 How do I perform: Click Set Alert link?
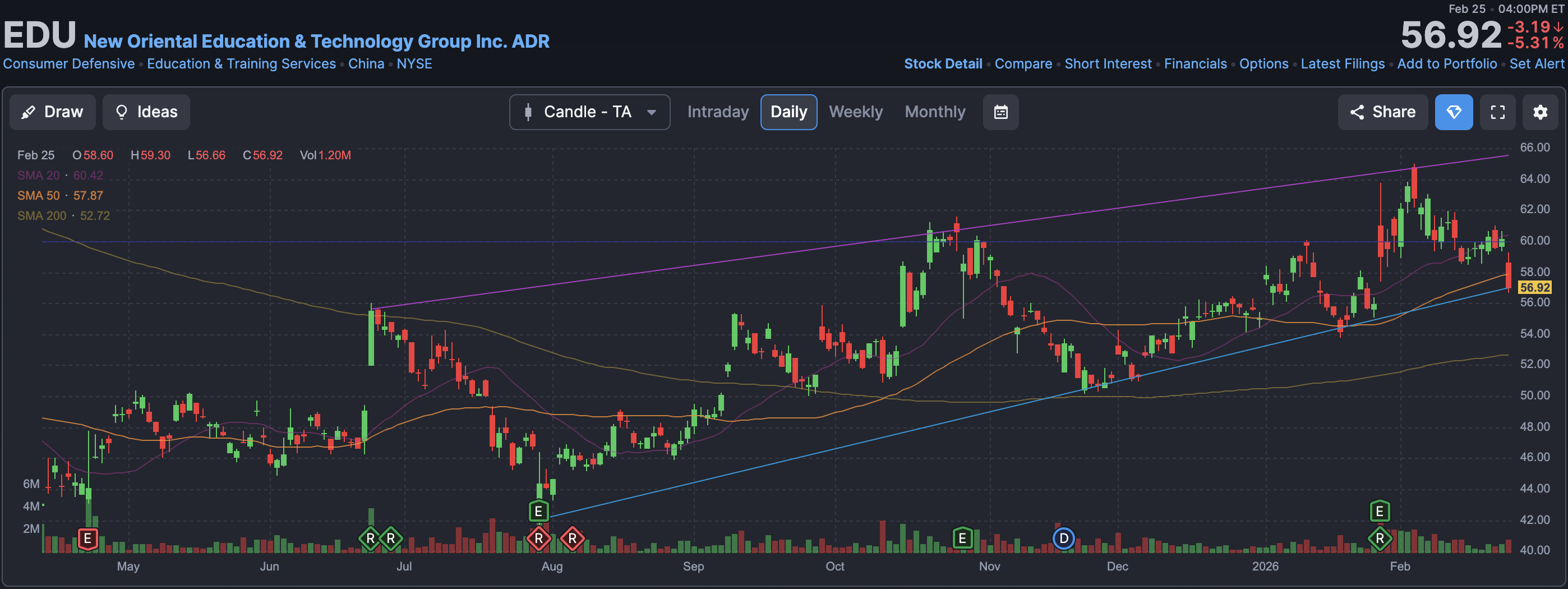point(1537,64)
